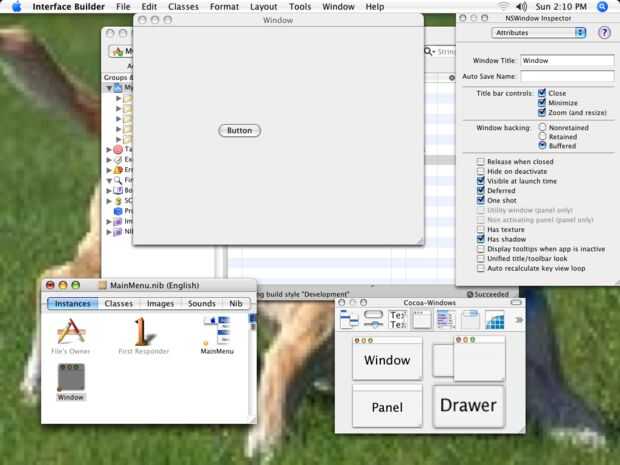Enable Display tooltips when app is inactive
Viewport: 620px width, 465px height.
pyautogui.click(x=480, y=249)
